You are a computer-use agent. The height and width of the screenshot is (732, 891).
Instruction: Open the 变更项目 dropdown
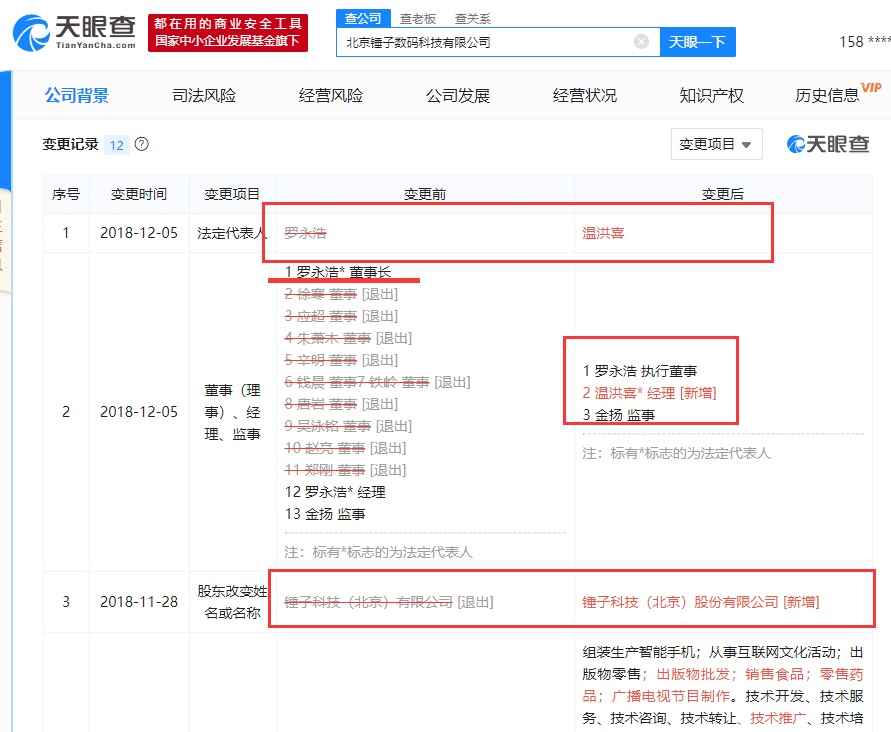[x=714, y=143]
